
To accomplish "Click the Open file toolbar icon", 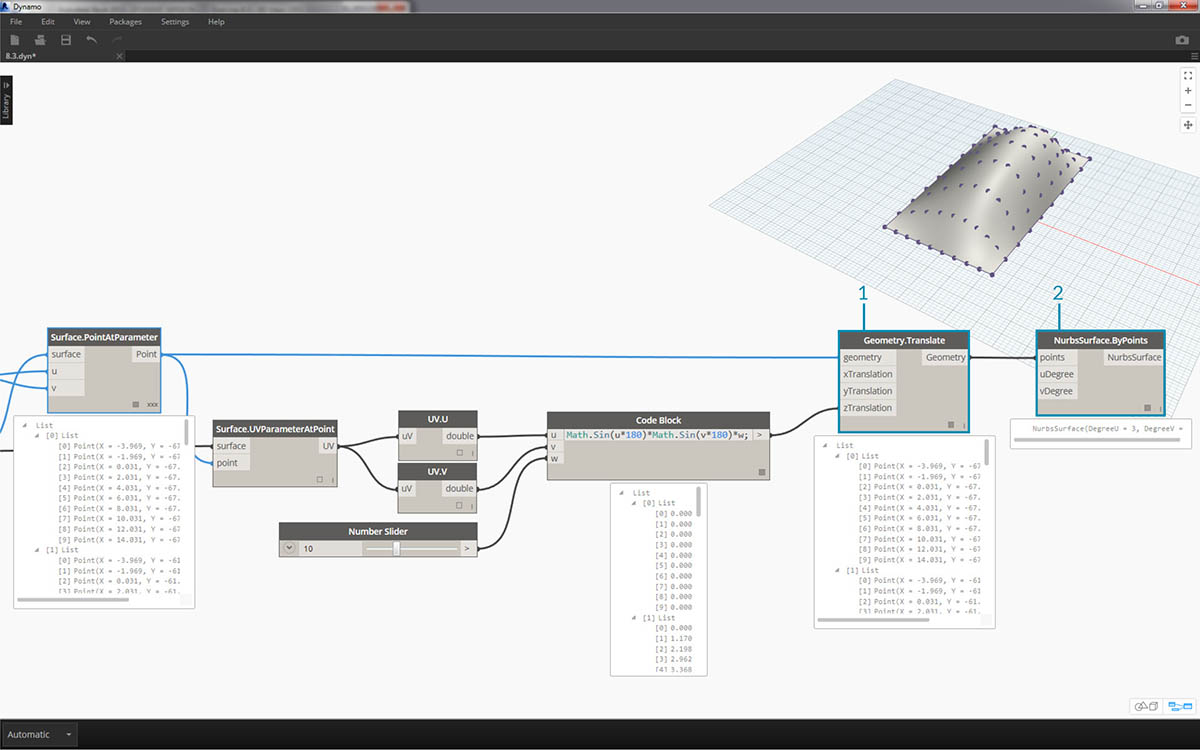I will [x=40, y=40].
